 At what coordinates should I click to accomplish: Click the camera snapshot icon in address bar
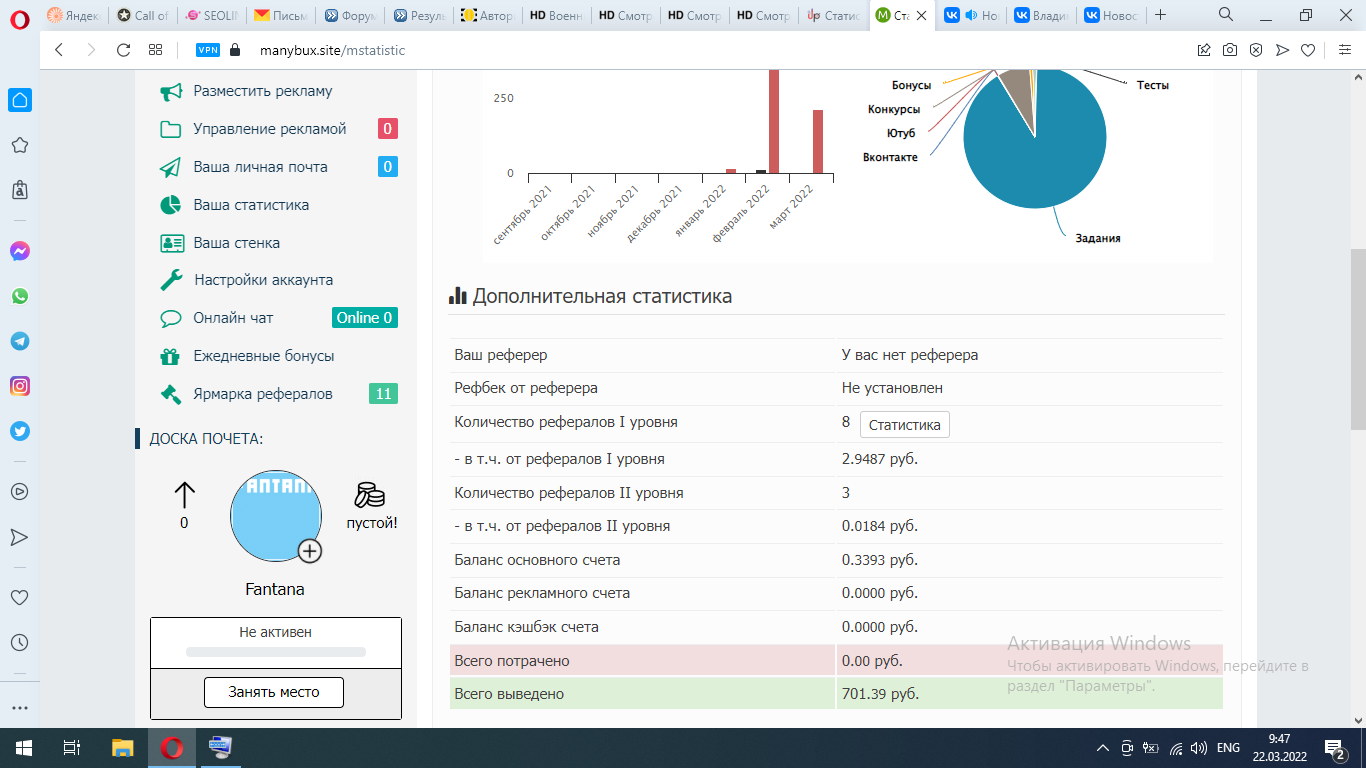(x=1230, y=50)
